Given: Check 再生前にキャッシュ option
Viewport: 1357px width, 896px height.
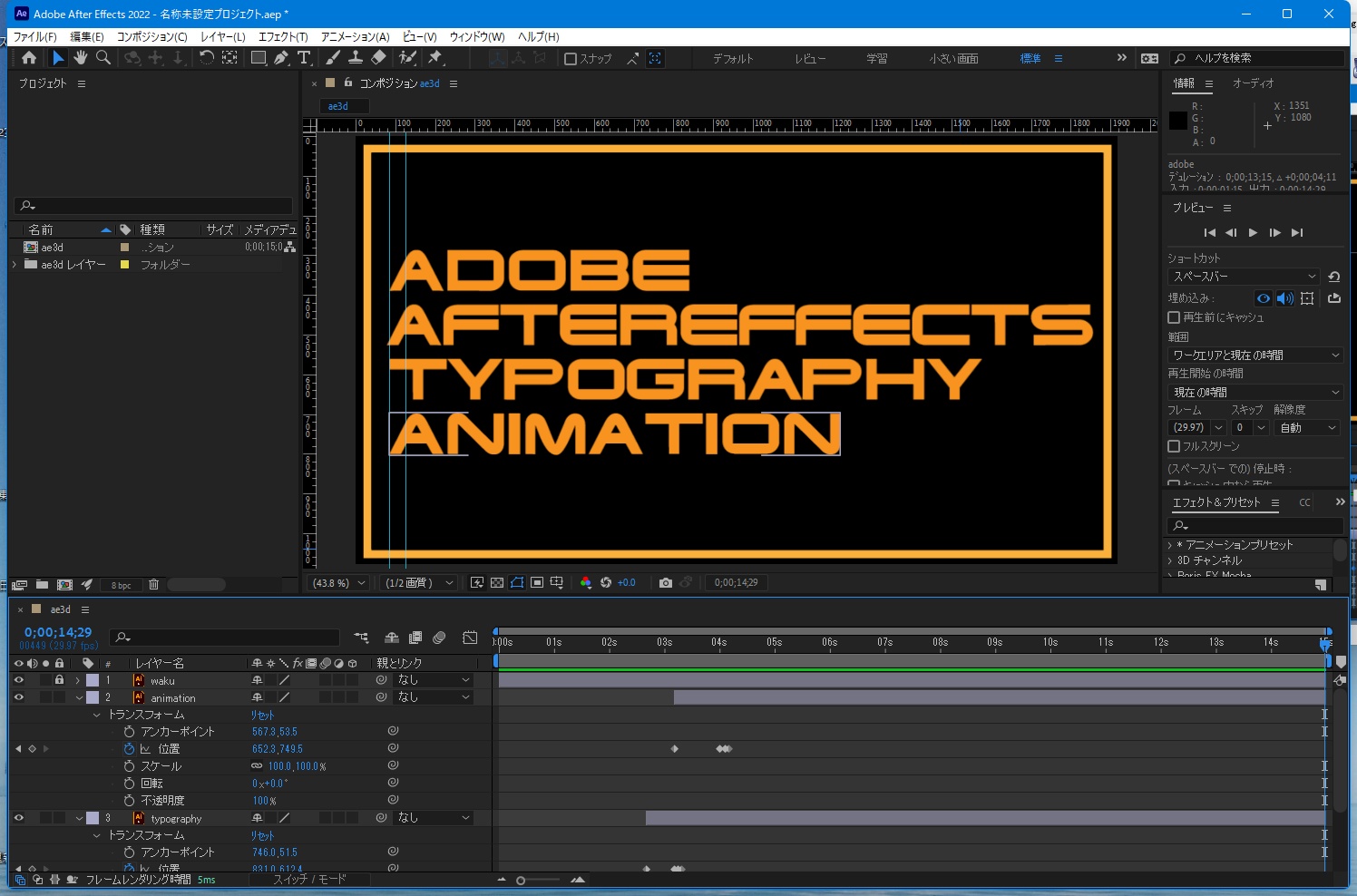Looking at the screenshot, I should (x=1174, y=317).
